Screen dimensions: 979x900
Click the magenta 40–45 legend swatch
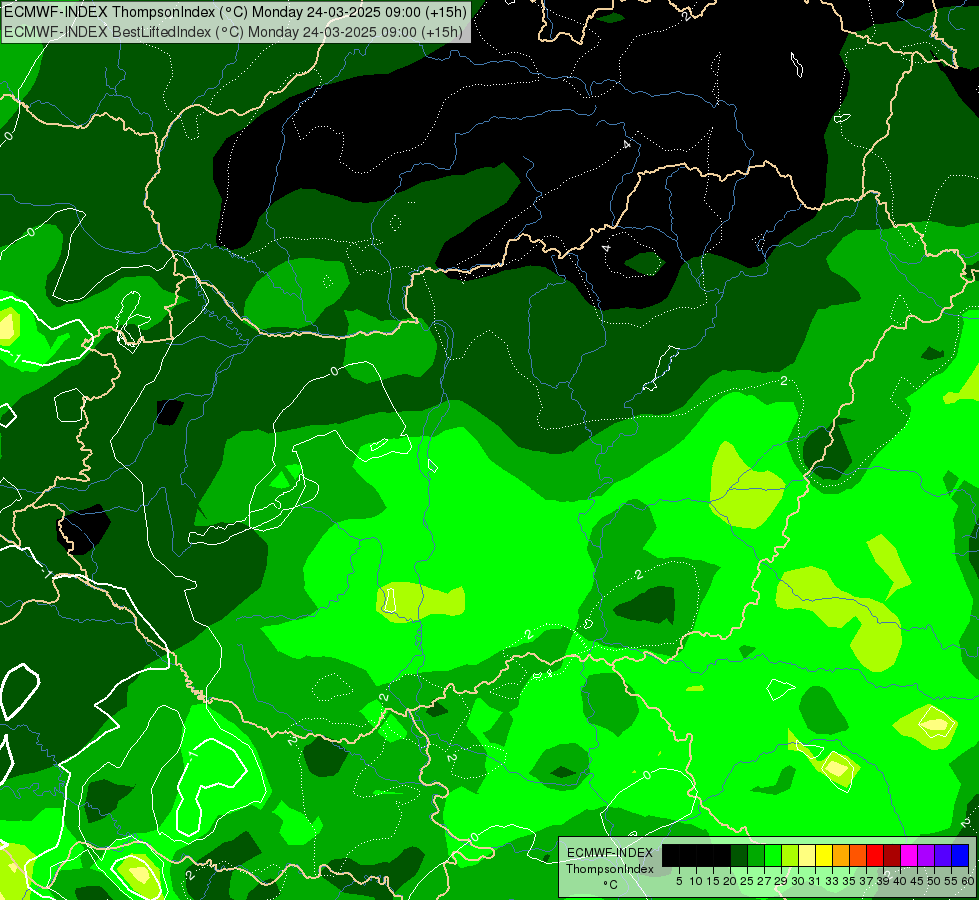tap(909, 855)
